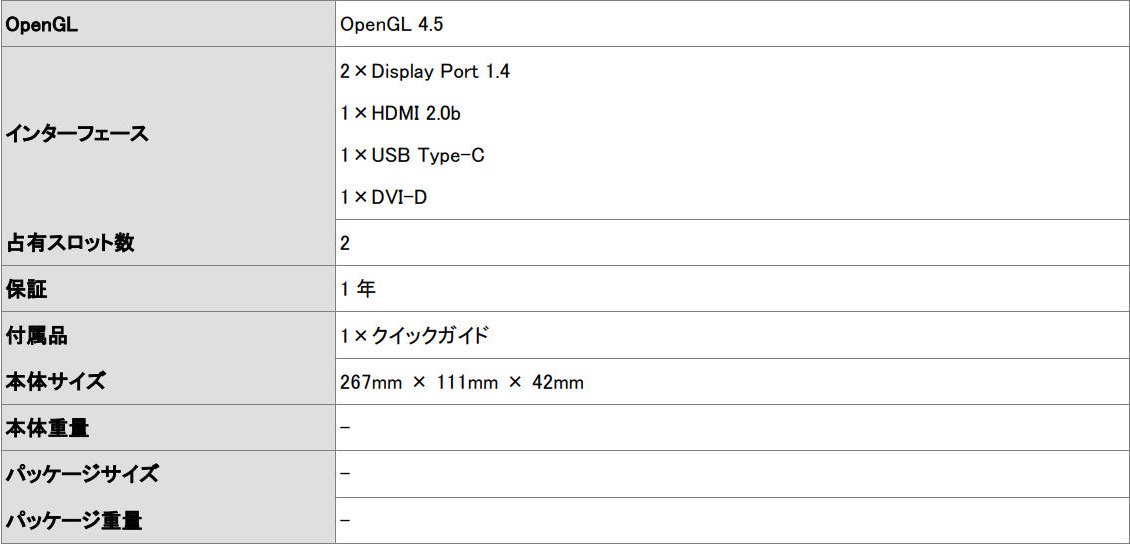Screen dimensions: 1130x545
Task: Click the 本体重量 row label
Action: pyautogui.click(x=47, y=428)
